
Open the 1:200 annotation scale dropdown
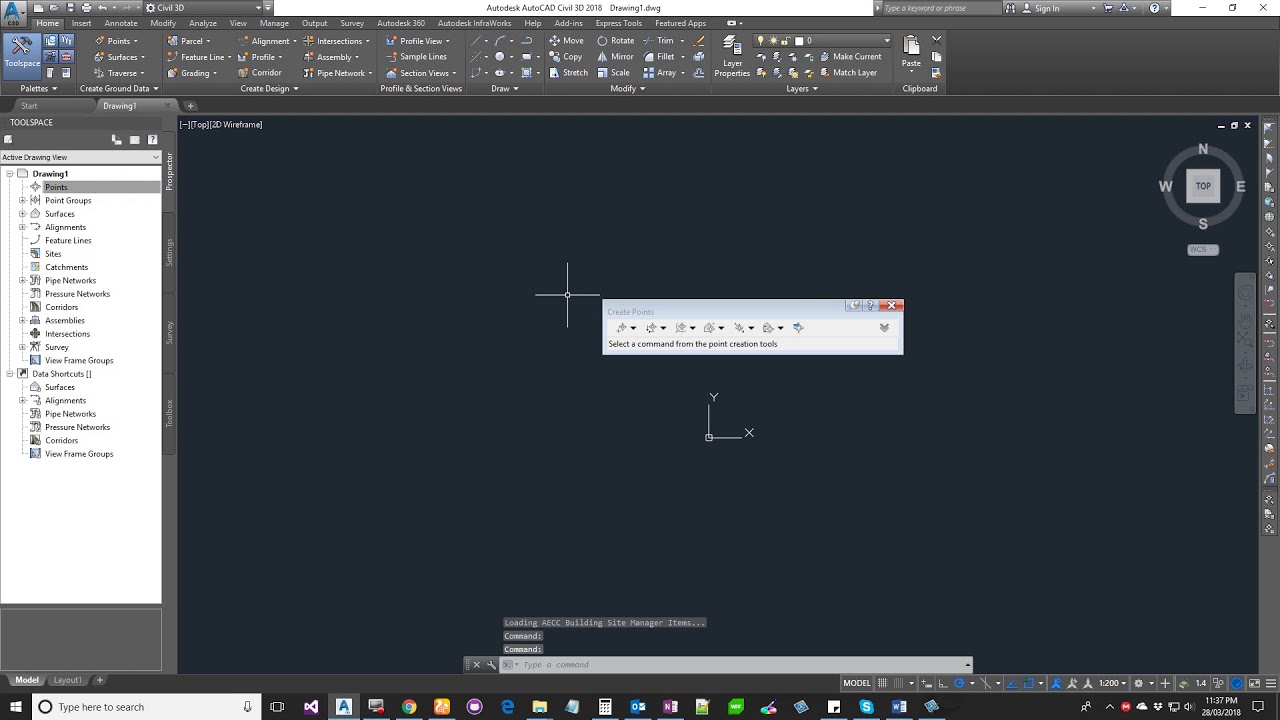[1113, 683]
